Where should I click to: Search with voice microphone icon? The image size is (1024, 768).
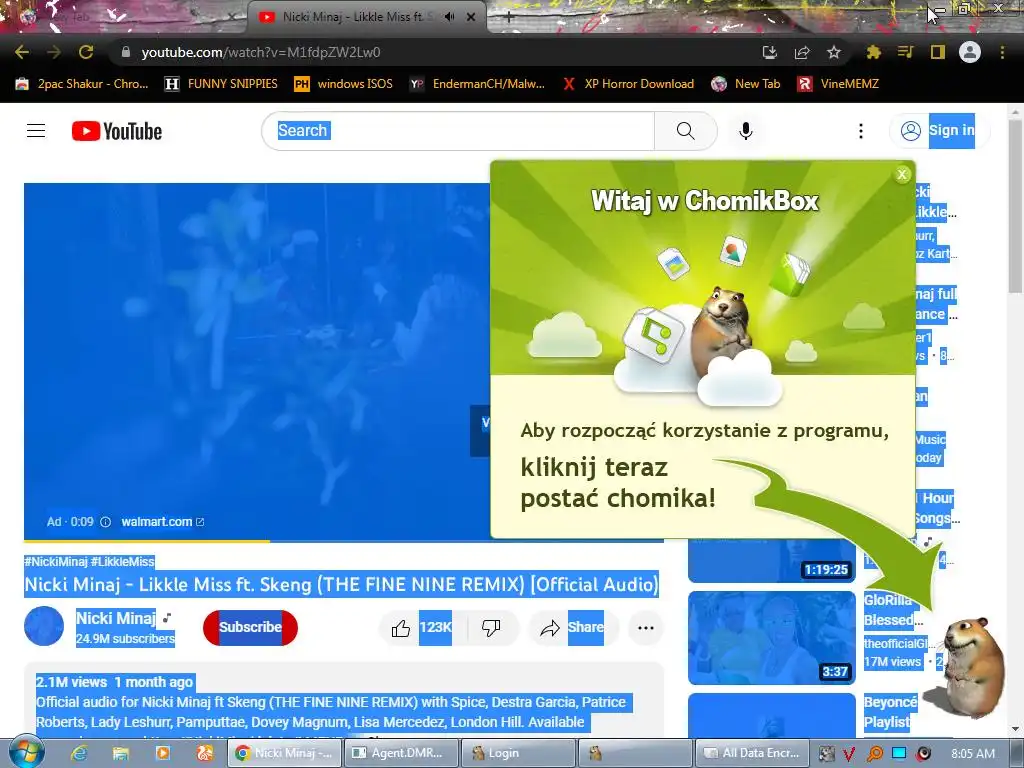pyautogui.click(x=746, y=131)
